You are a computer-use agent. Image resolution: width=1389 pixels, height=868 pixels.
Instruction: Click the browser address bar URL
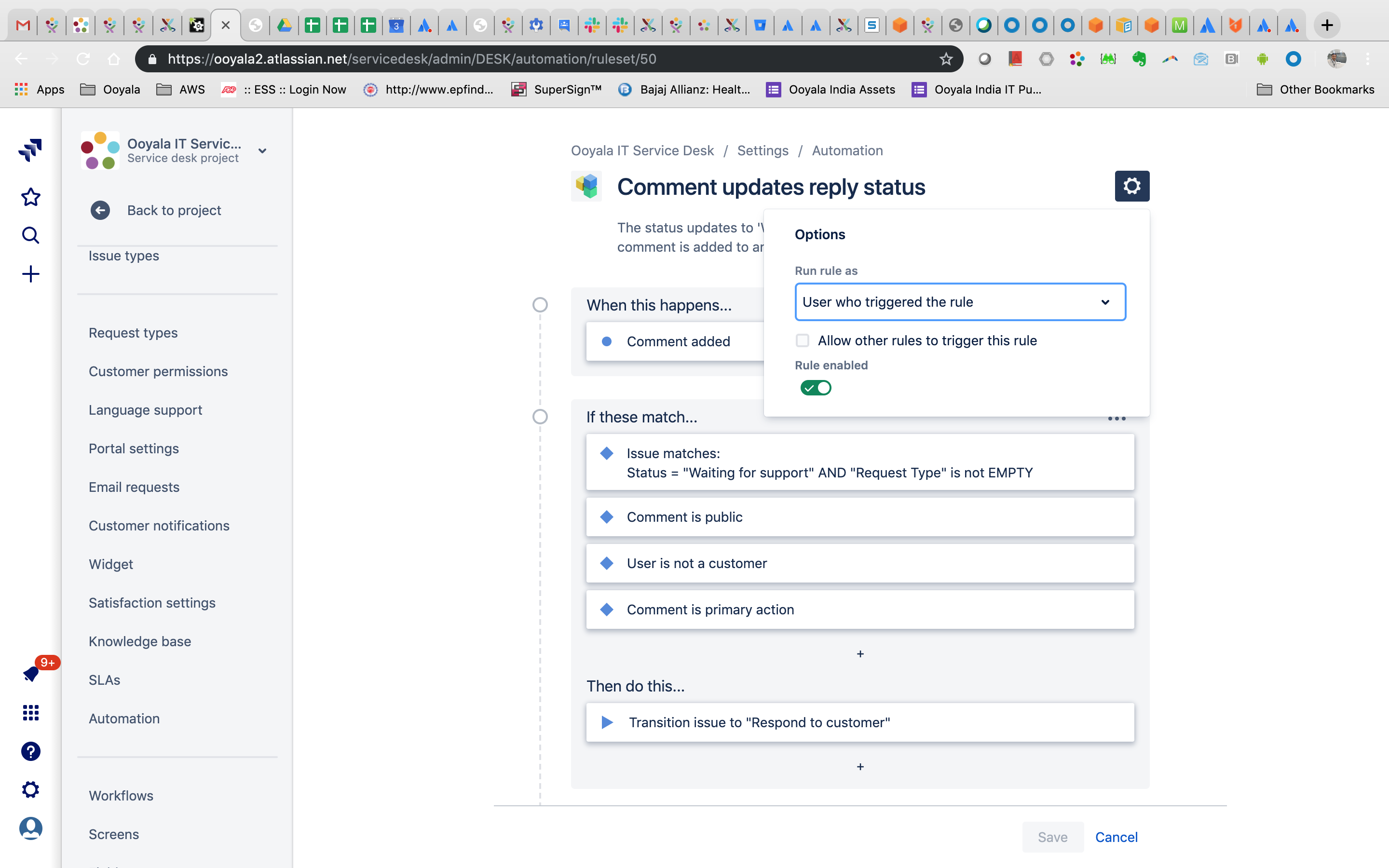click(x=411, y=58)
